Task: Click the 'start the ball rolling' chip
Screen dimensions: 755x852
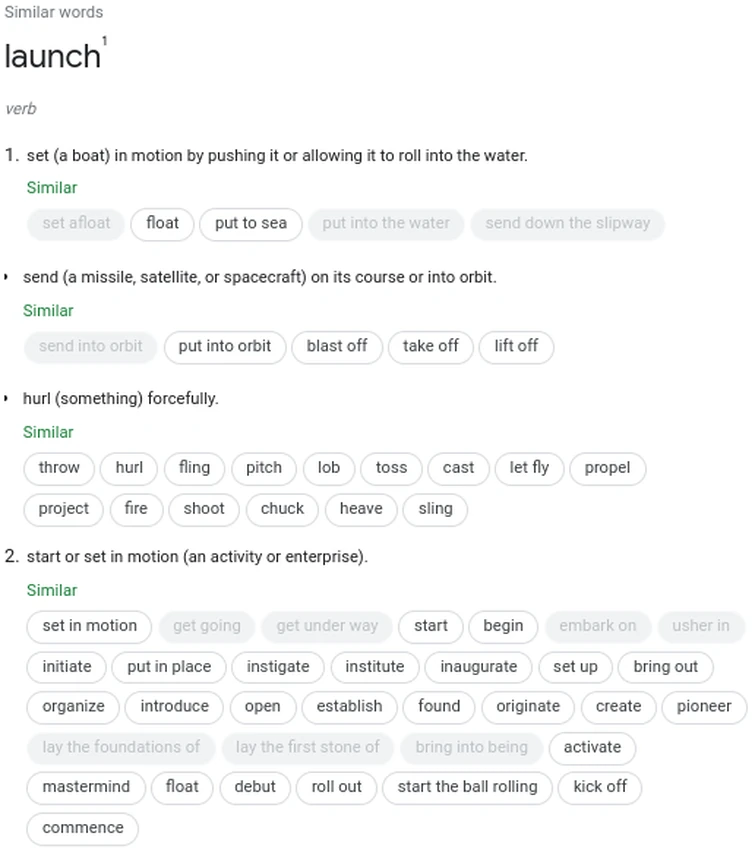Action: click(x=467, y=787)
